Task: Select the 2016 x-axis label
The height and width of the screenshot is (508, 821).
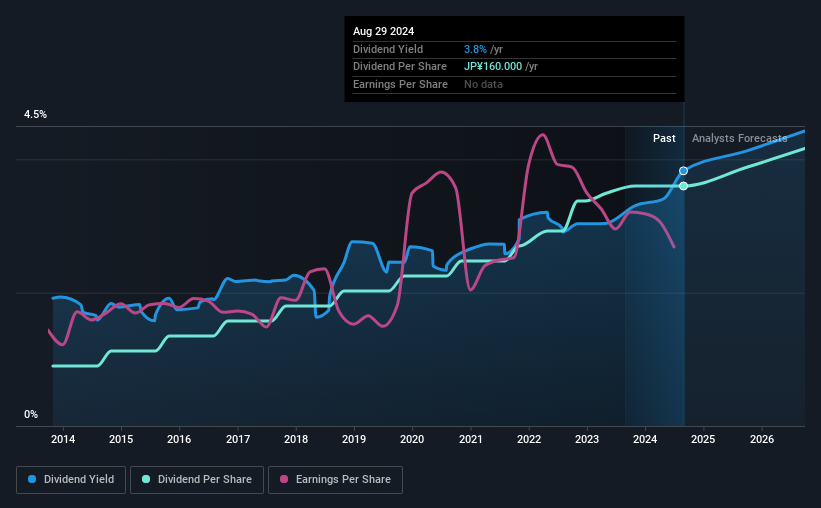Action: (179, 439)
